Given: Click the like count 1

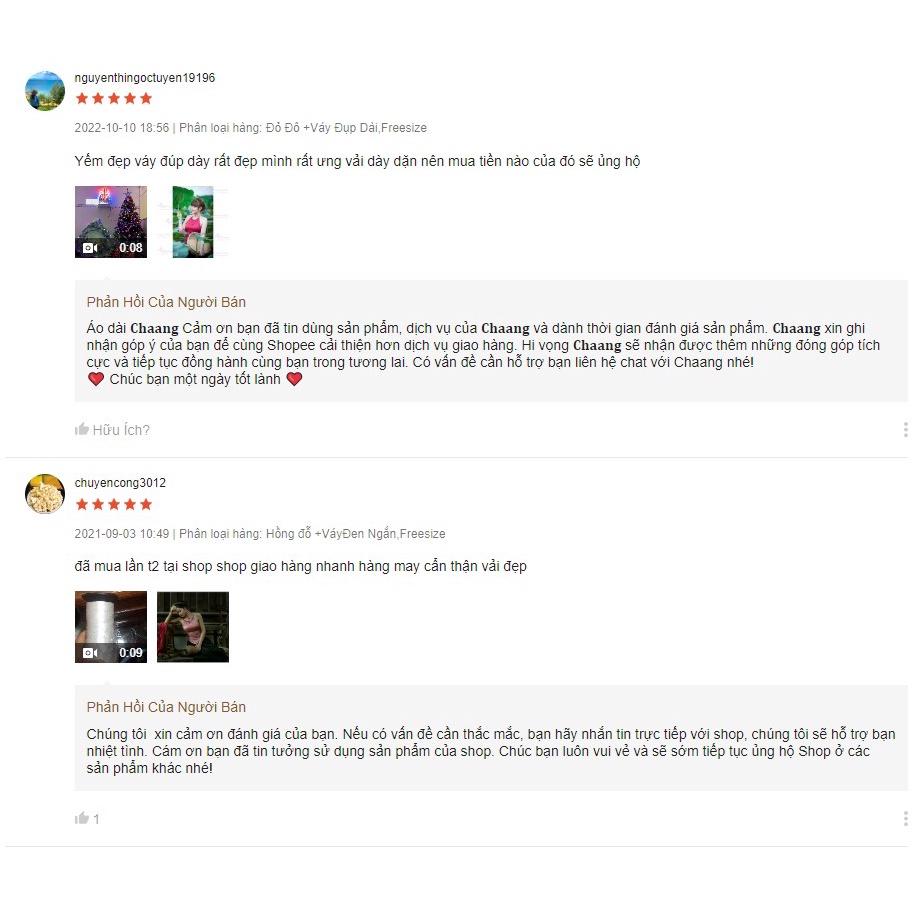Looking at the screenshot, I should 96,819.
